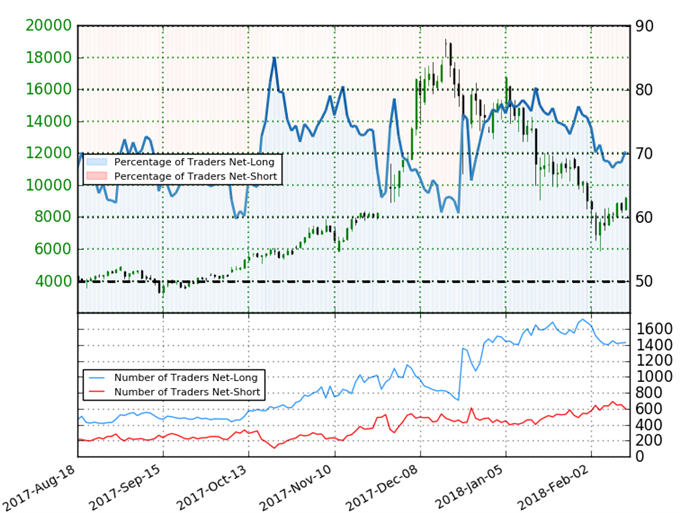The width and height of the screenshot is (680, 513).
Task: Click the highest price candlestick near 19000 in mid-December
Action: pyautogui.click(x=446, y=49)
